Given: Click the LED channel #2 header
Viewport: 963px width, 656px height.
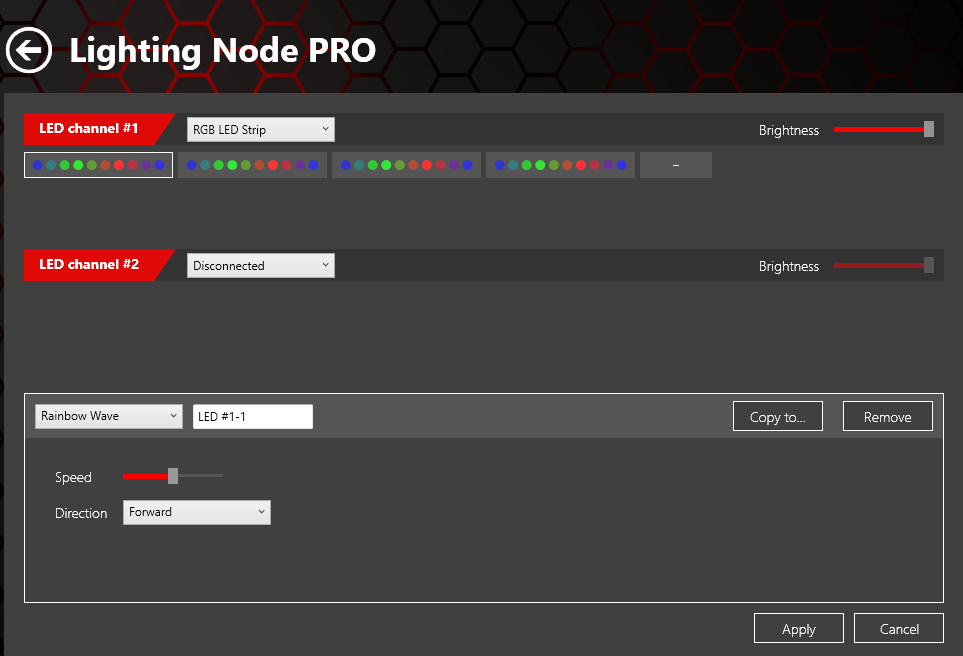Looking at the screenshot, I should pos(90,265).
